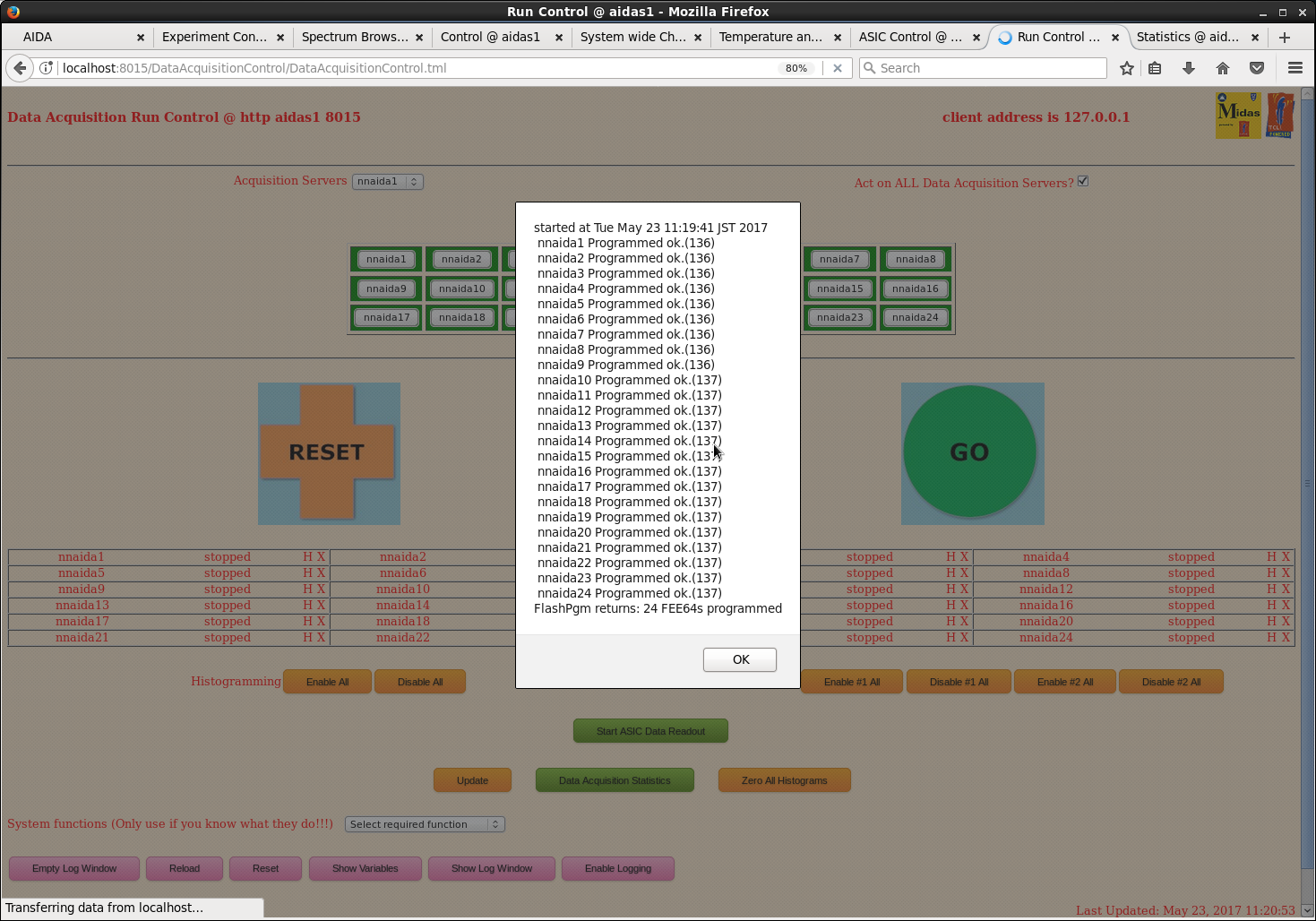Screen dimensions: 1316x921
Task: Click the X link for nnaida1
Action: 321,557
